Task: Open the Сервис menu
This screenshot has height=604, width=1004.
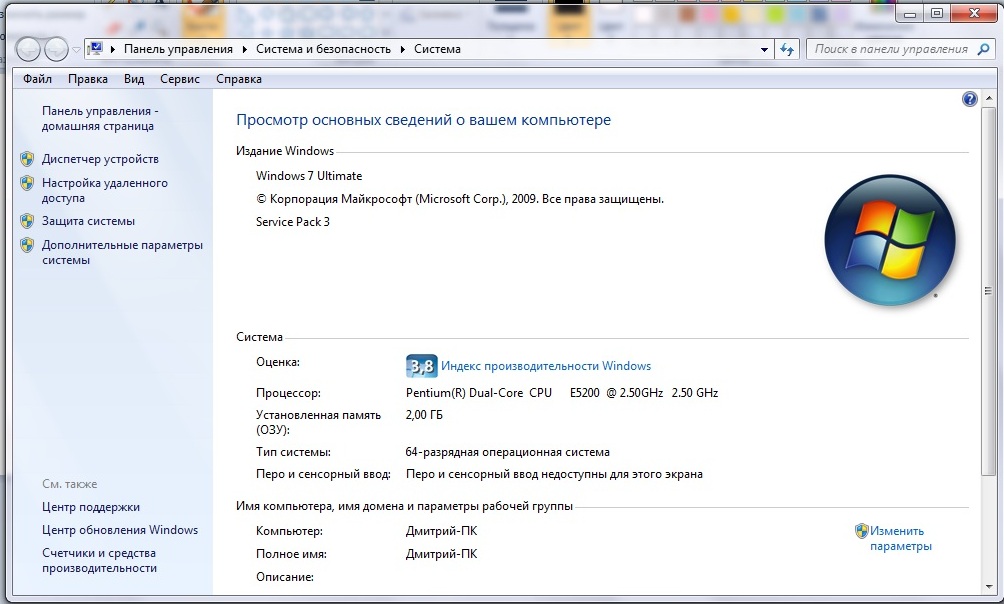Action: click(x=180, y=79)
